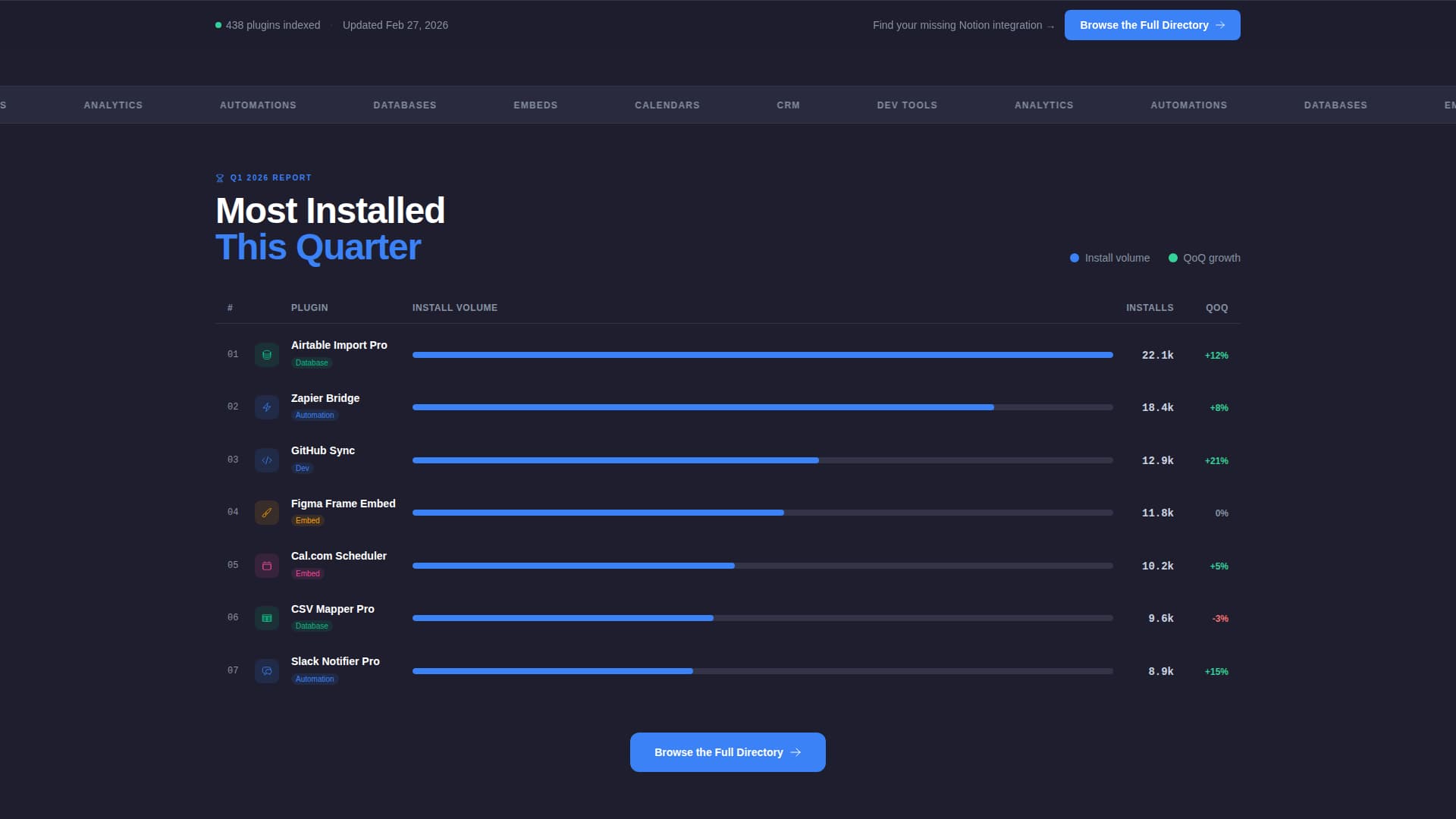Select CALENDARS category in ticker
The image size is (1456, 819).
click(x=667, y=105)
